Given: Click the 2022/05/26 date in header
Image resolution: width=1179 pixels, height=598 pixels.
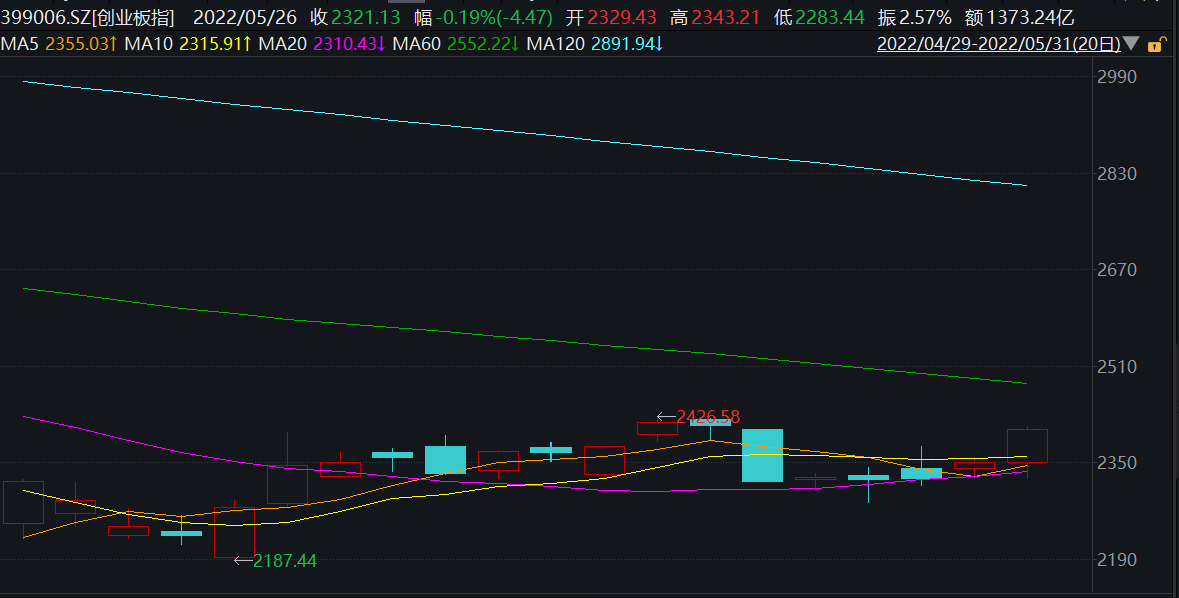Looking at the screenshot, I should coord(244,17).
